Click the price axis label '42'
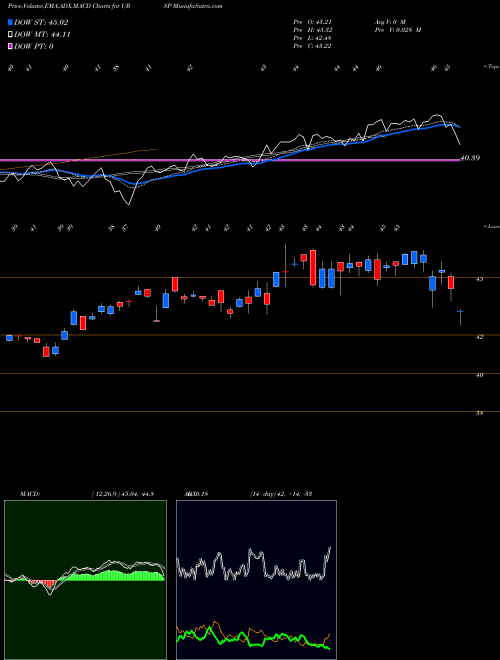The image size is (500, 660). coord(480,337)
